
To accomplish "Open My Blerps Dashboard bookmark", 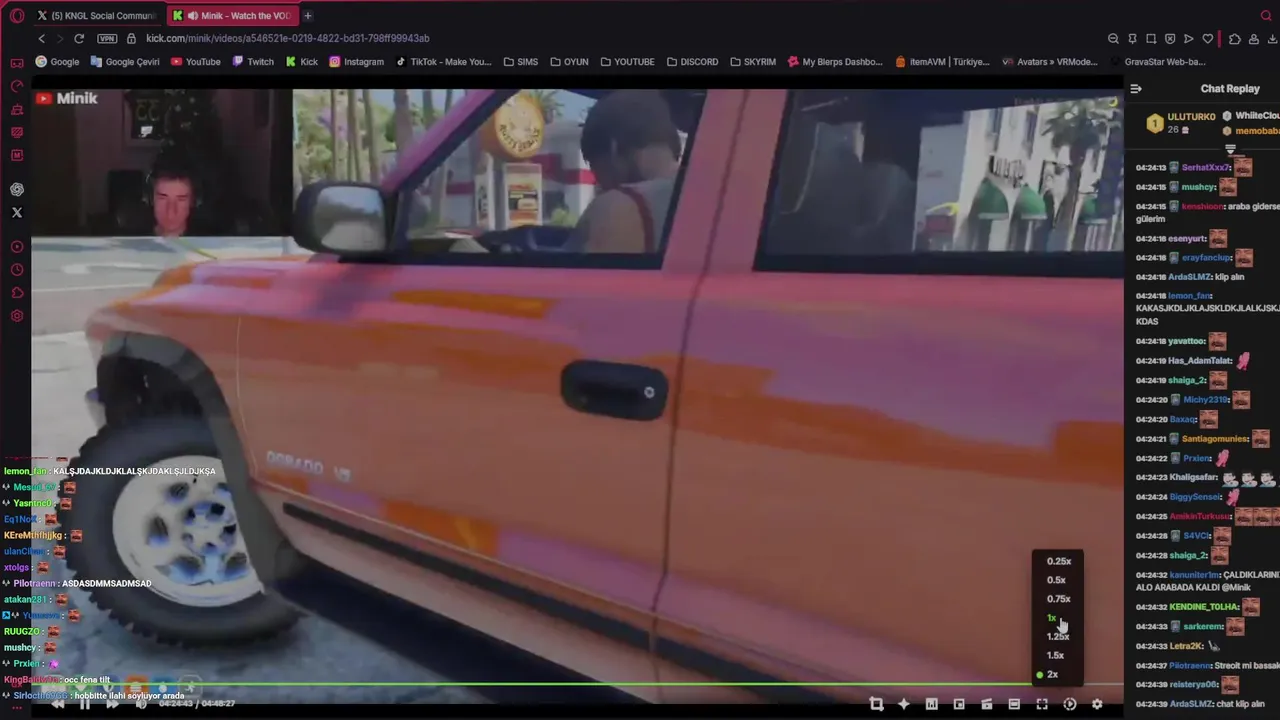I will pos(835,61).
